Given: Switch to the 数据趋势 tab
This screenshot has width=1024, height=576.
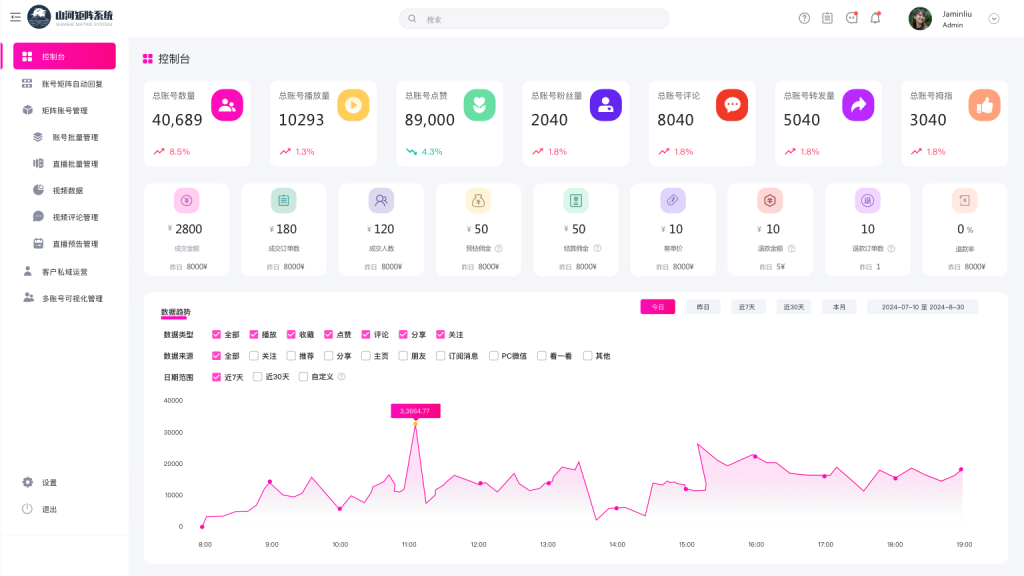Looking at the screenshot, I should 176,312.
